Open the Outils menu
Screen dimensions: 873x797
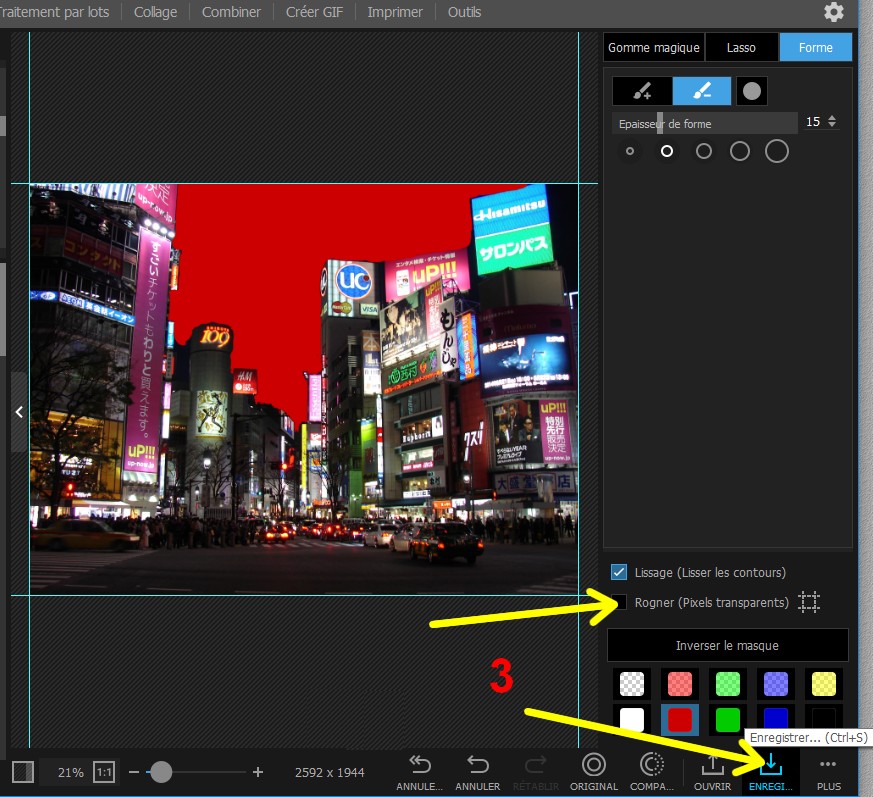coord(464,12)
